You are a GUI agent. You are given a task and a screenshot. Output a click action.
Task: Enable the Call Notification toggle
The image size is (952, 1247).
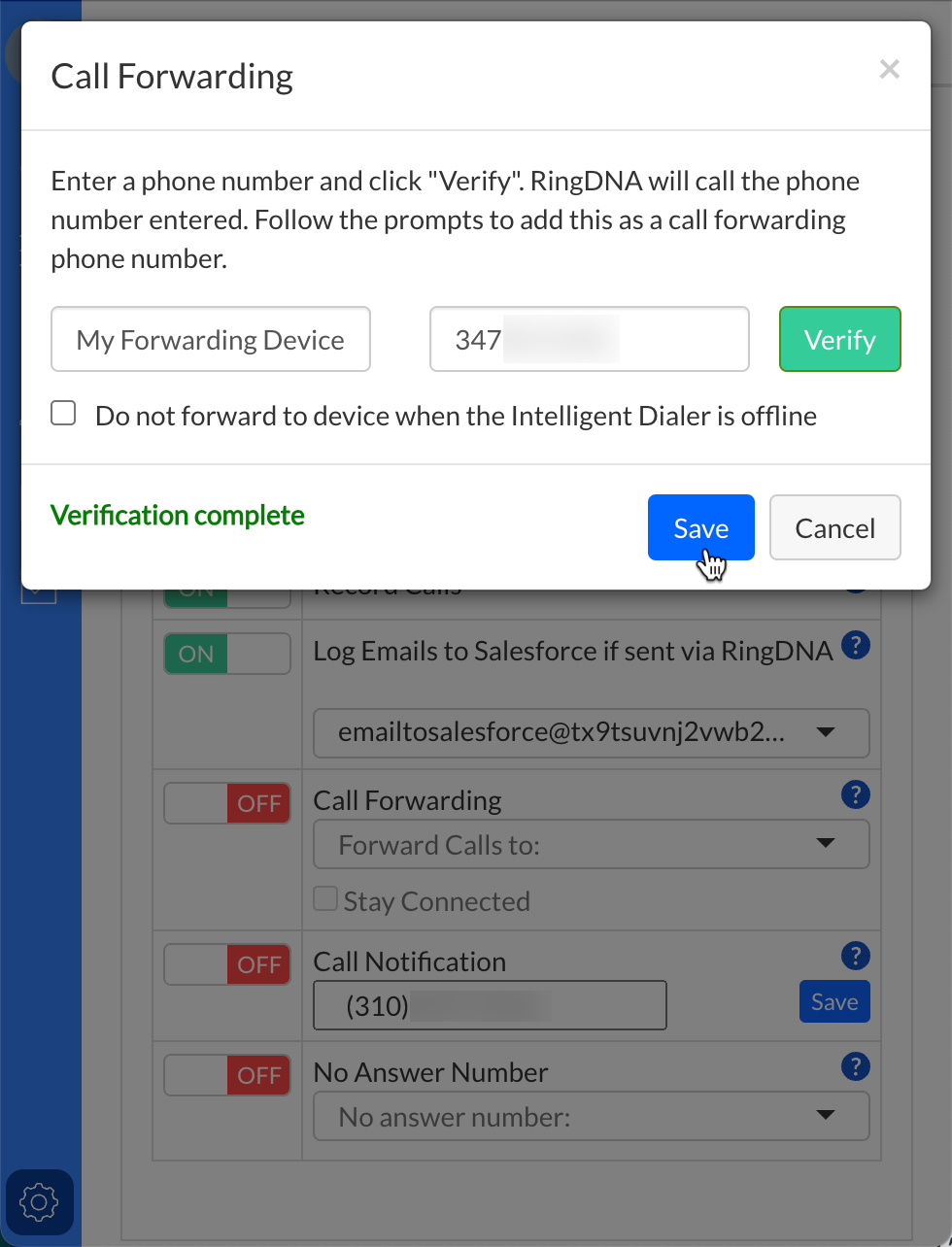227,964
